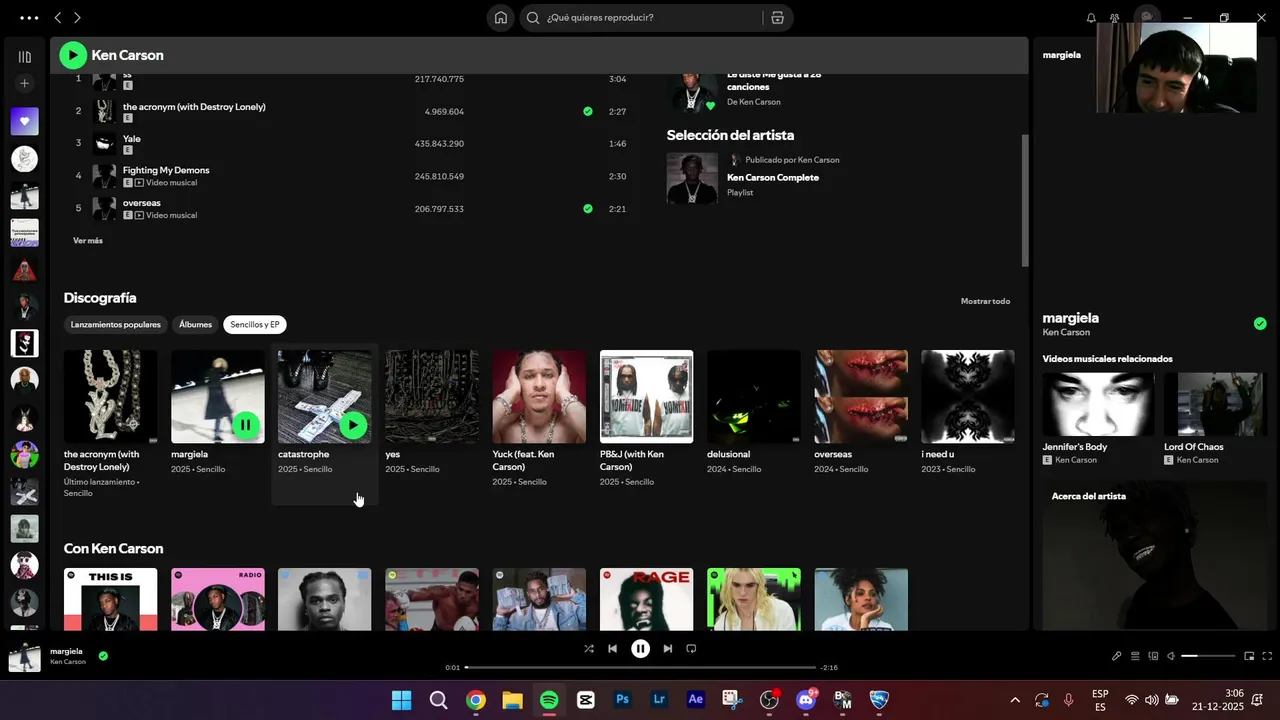The height and width of the screenshot is (720, 1280).
Task: Skip to next track
Action: point(667,649)
